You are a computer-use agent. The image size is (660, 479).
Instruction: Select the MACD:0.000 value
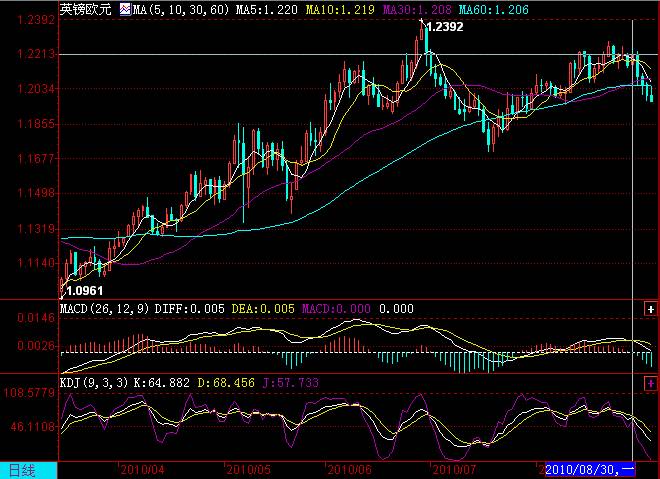coord(336,309)
